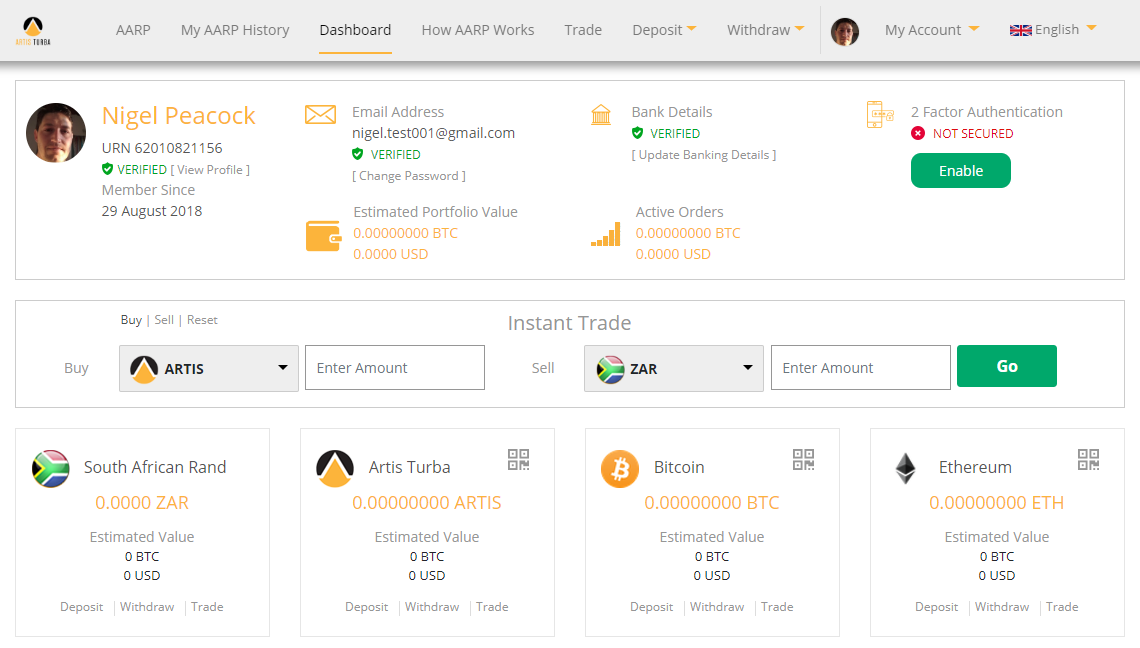Click the 0.00000000 ETH balance
Image resolution: width=1140 pixels, height=648 pixels.
click(997, 503)
